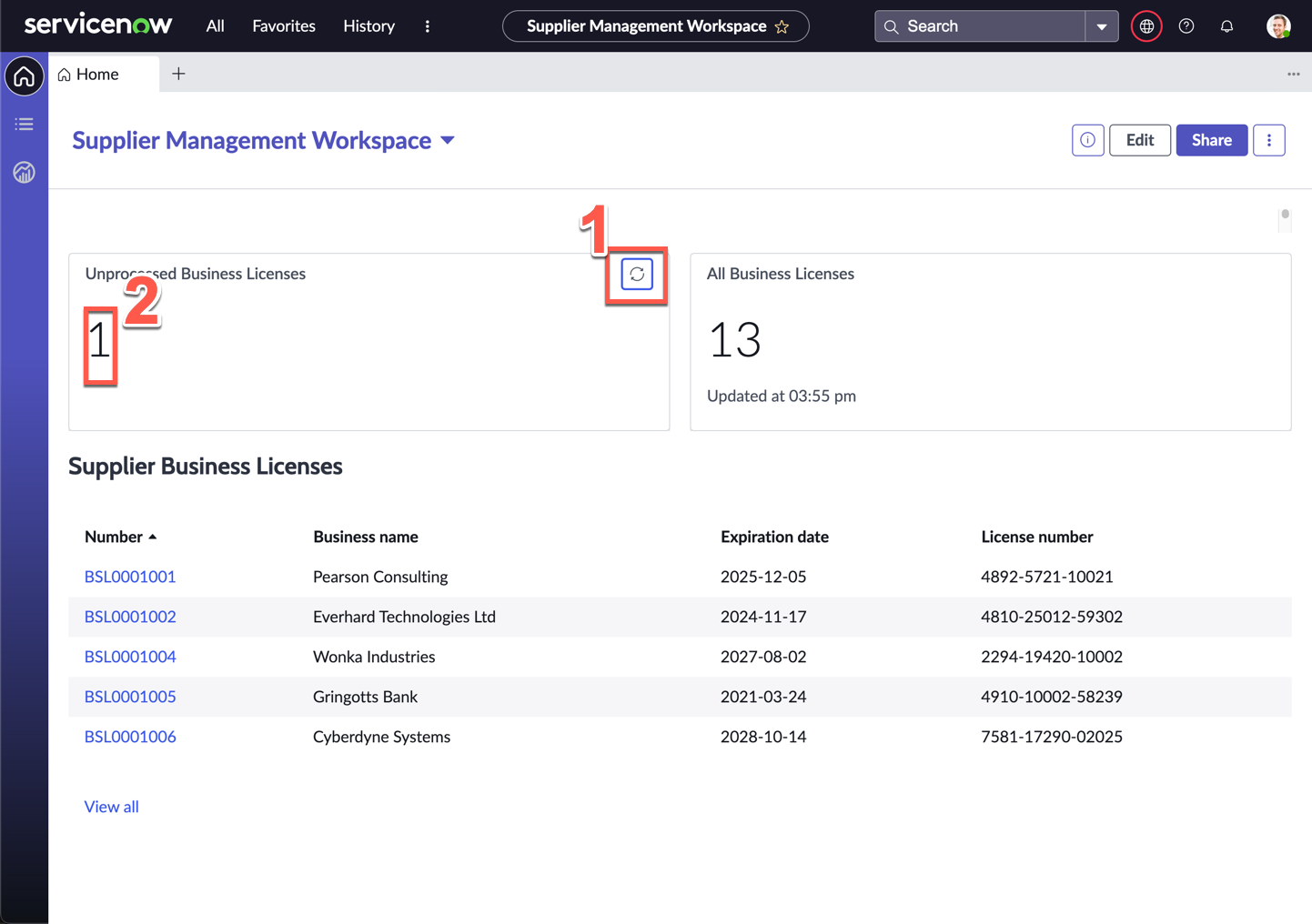Open the search scope dropdown arrow

tap(1102, 26)
